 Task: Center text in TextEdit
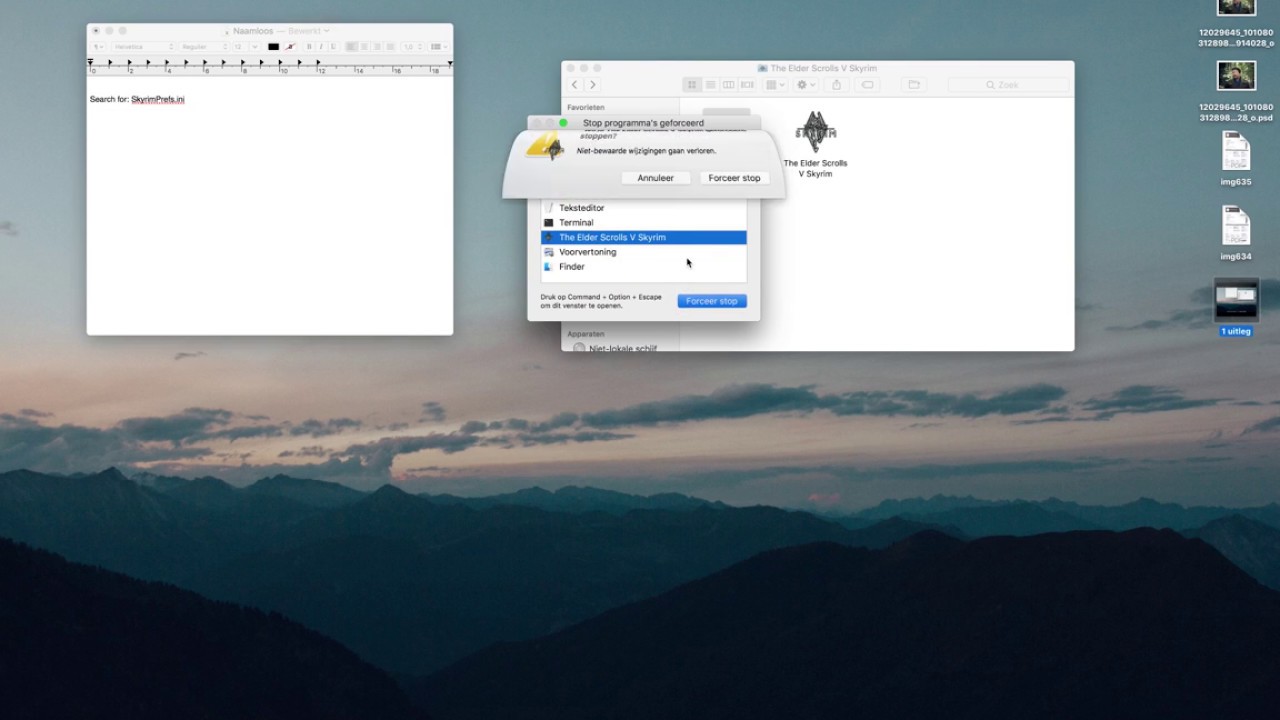(x=364, y=47)
